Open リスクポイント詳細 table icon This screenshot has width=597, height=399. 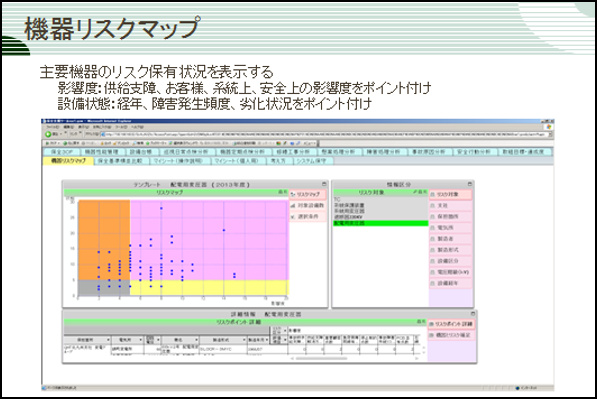[431, 324]
